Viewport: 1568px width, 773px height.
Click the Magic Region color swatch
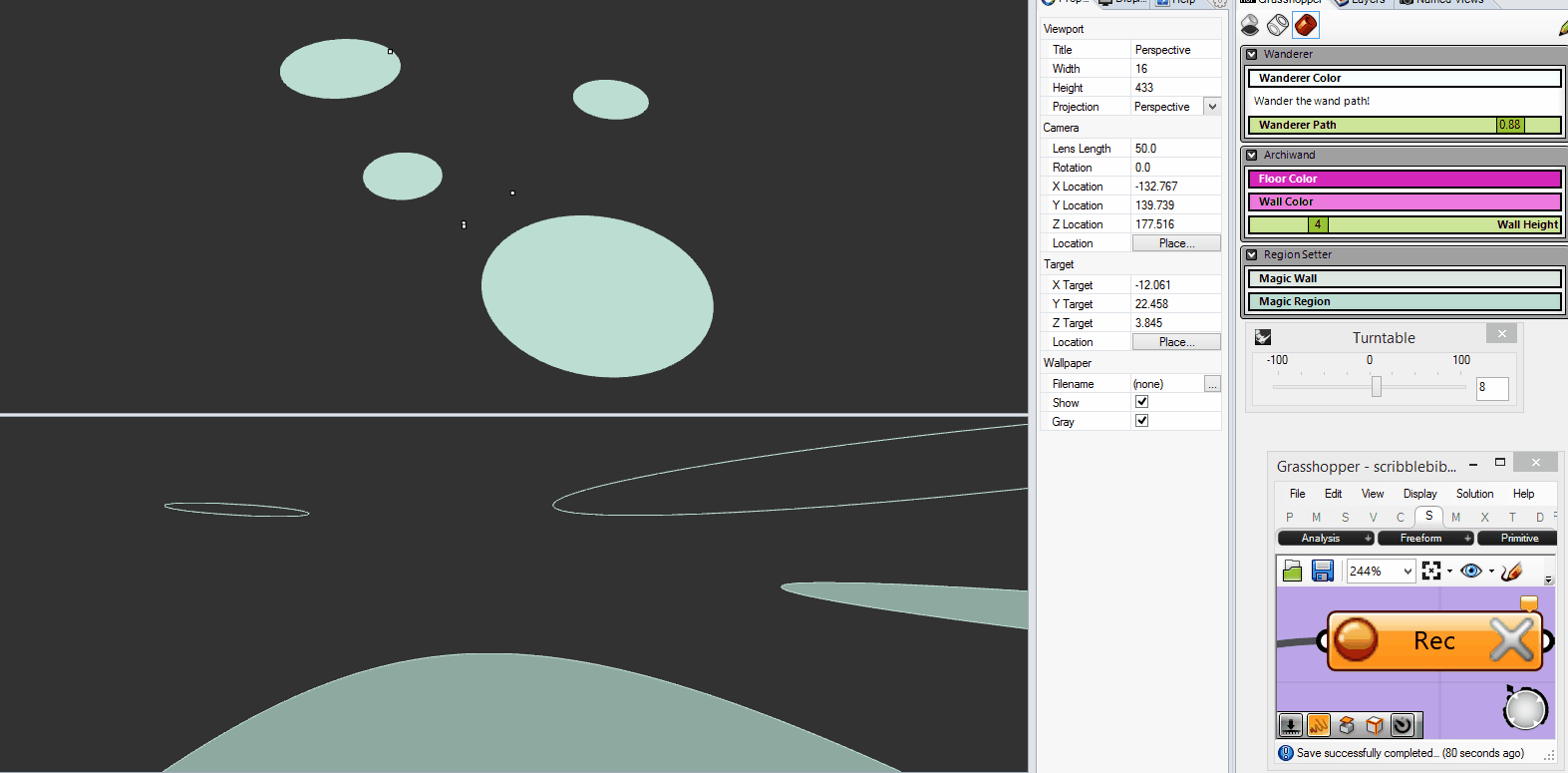point(1405,301)
